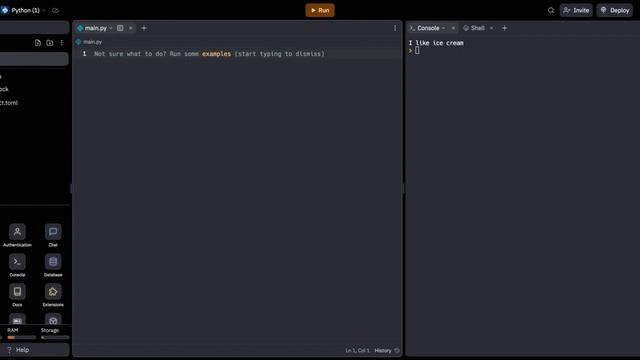Close the Shell tab
This screenshot has width=640, height=360.
(491, 28)
